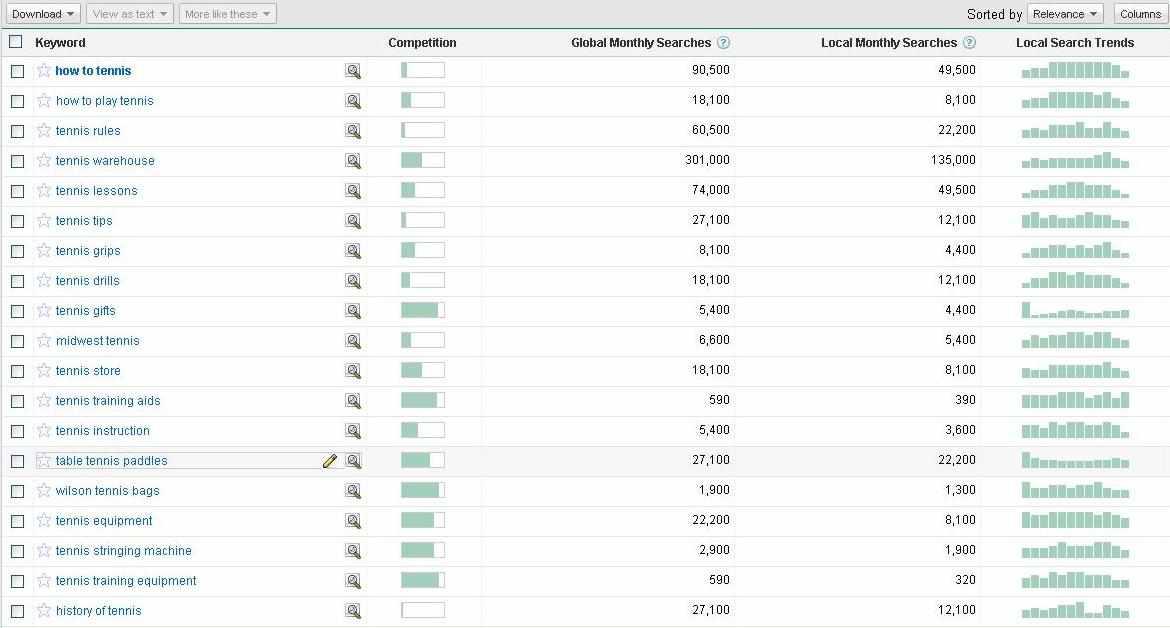This screenshot has height=628, width=1170.
Task: Open help icon beside Local Monthly Searches
Action: click(968, 43)
